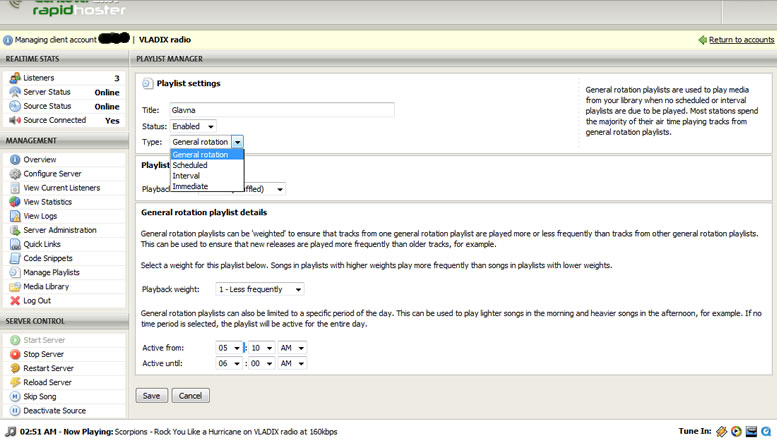Click the first Tune In player icon

click(x=721, y=431)
